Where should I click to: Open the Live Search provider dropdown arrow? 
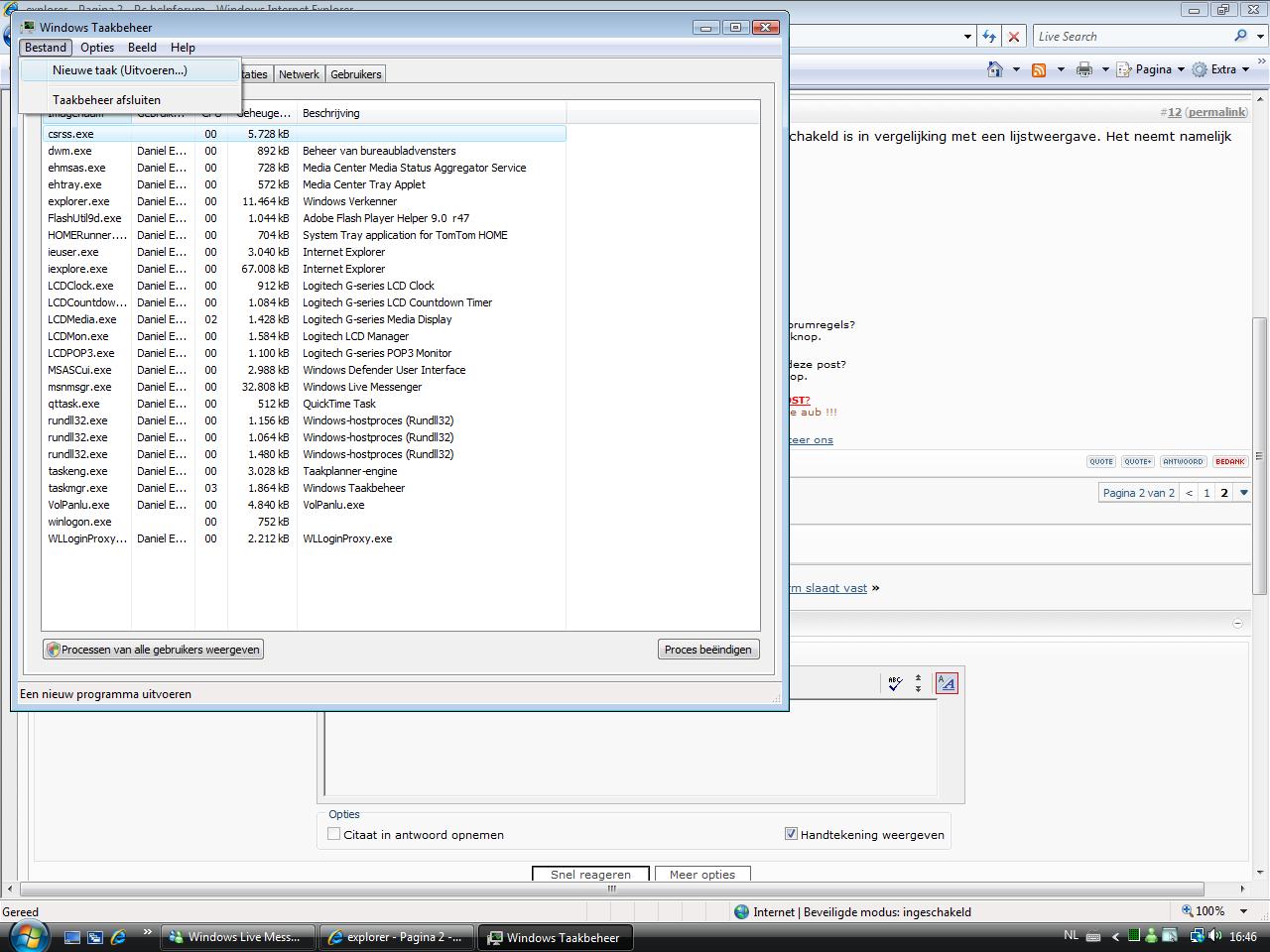click(1258, 37)
